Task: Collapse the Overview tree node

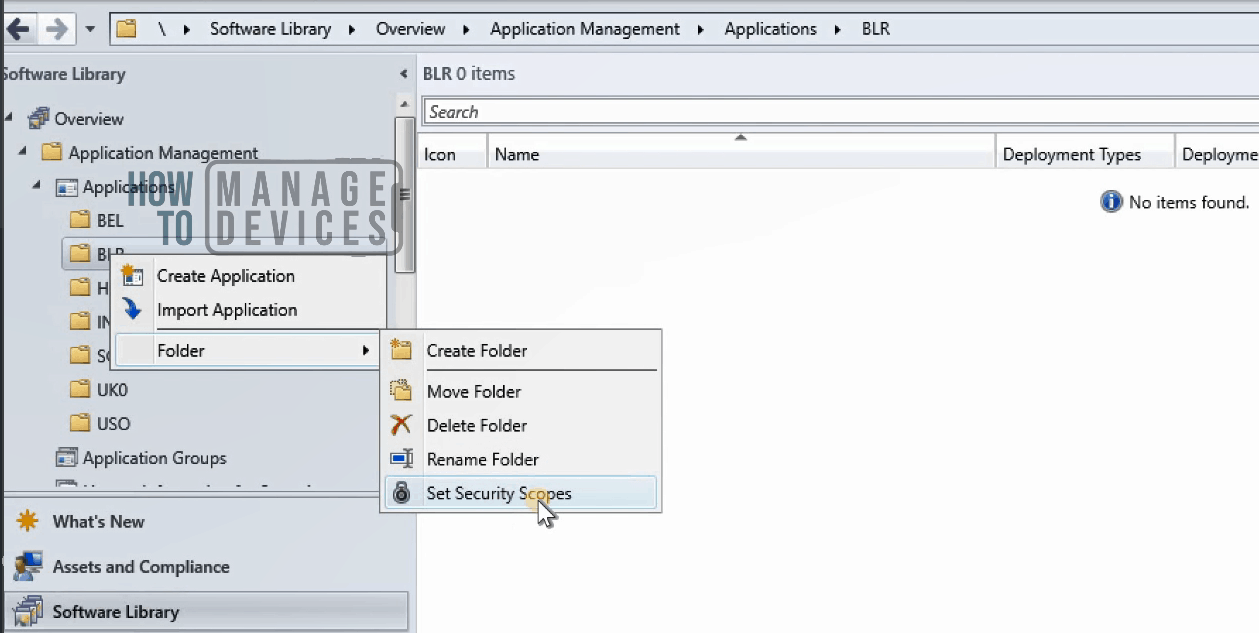Action: click(x=9, y=118)
